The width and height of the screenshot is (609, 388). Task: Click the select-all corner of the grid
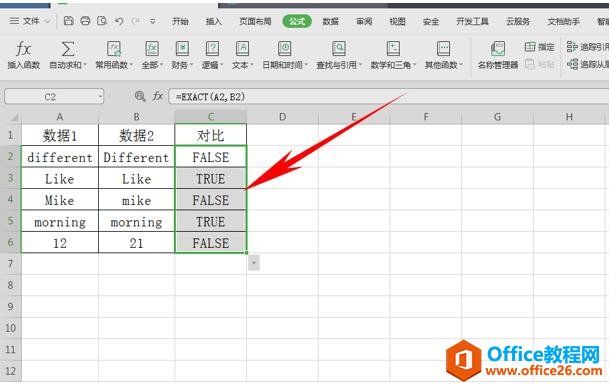14,117
